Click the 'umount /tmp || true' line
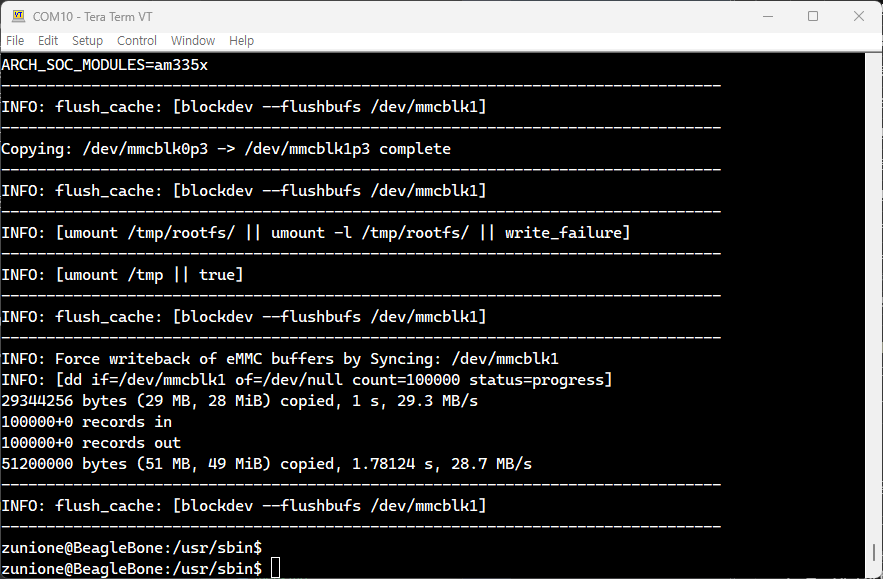Image resolution: width=883 pixels, height=579 pixels. [122, 275]
